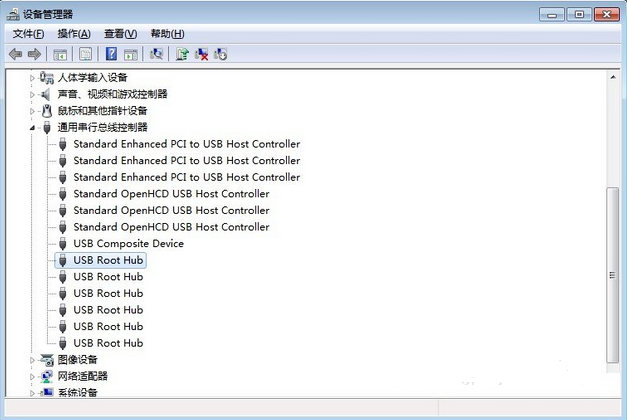This screenshot has height=420, width=627.
Task: Click the update driver software icon
Action: (x=182, y=54)
